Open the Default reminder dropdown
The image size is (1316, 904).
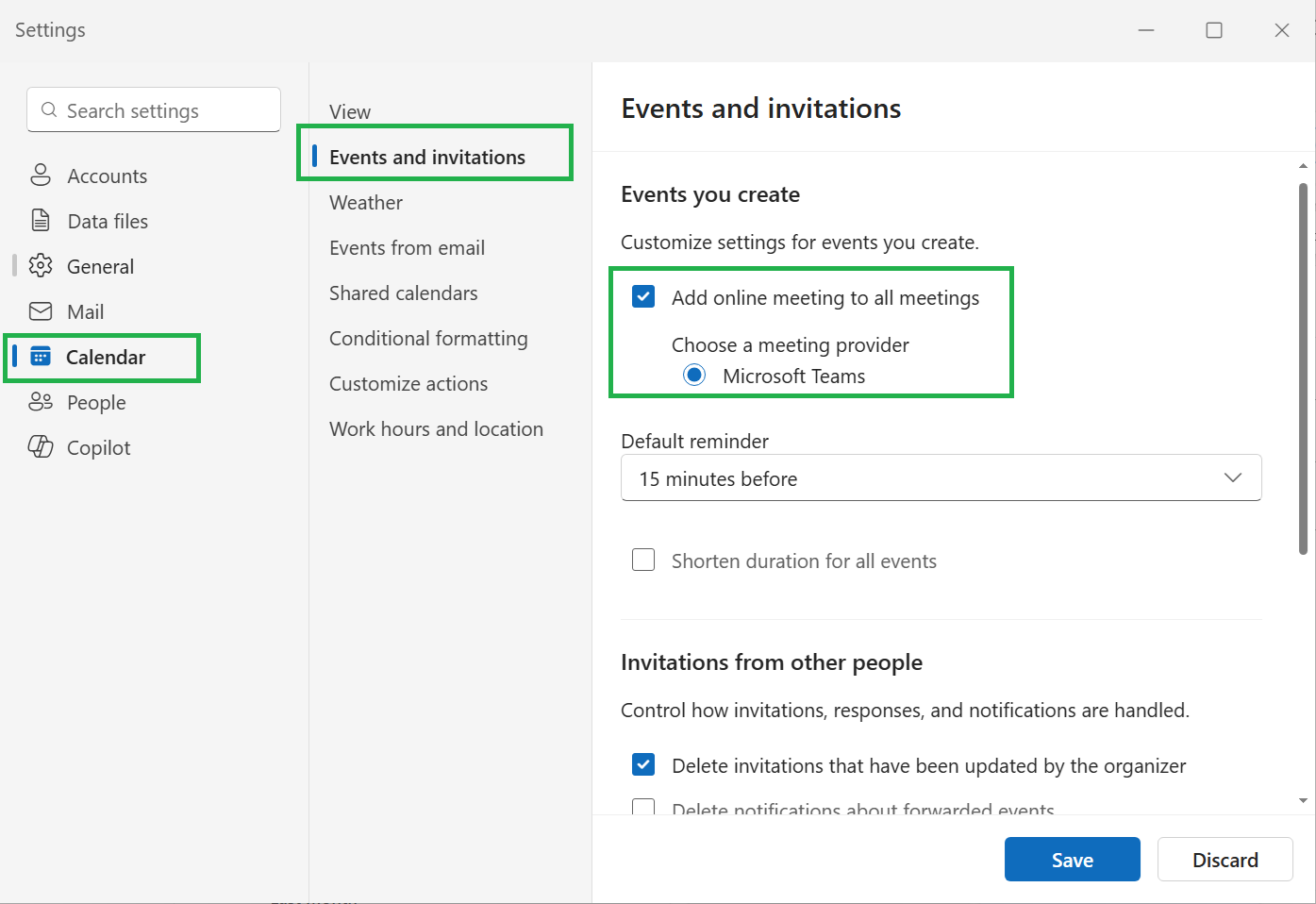click(x=941, y=477)
